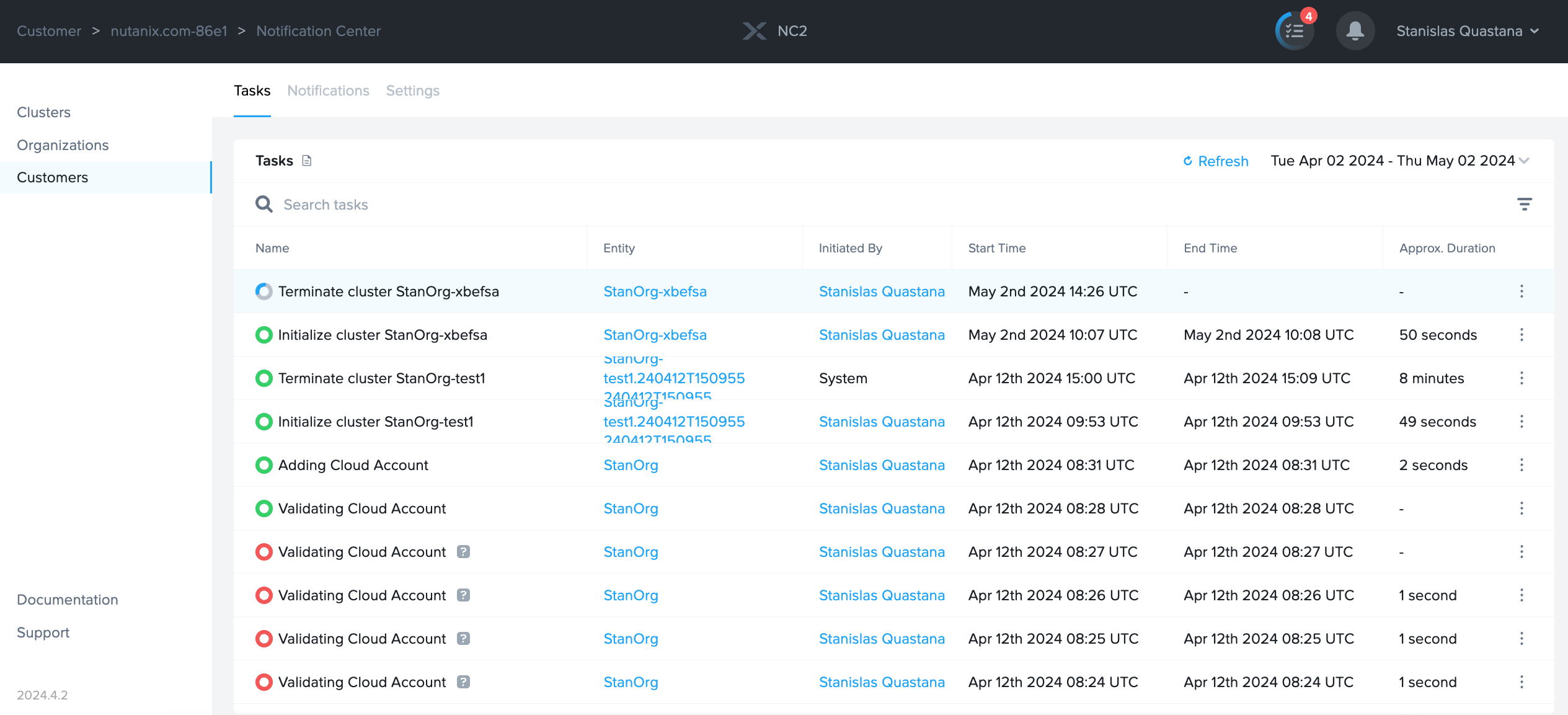Click help icon on 08:24 Validating Cloud Account

463,682
